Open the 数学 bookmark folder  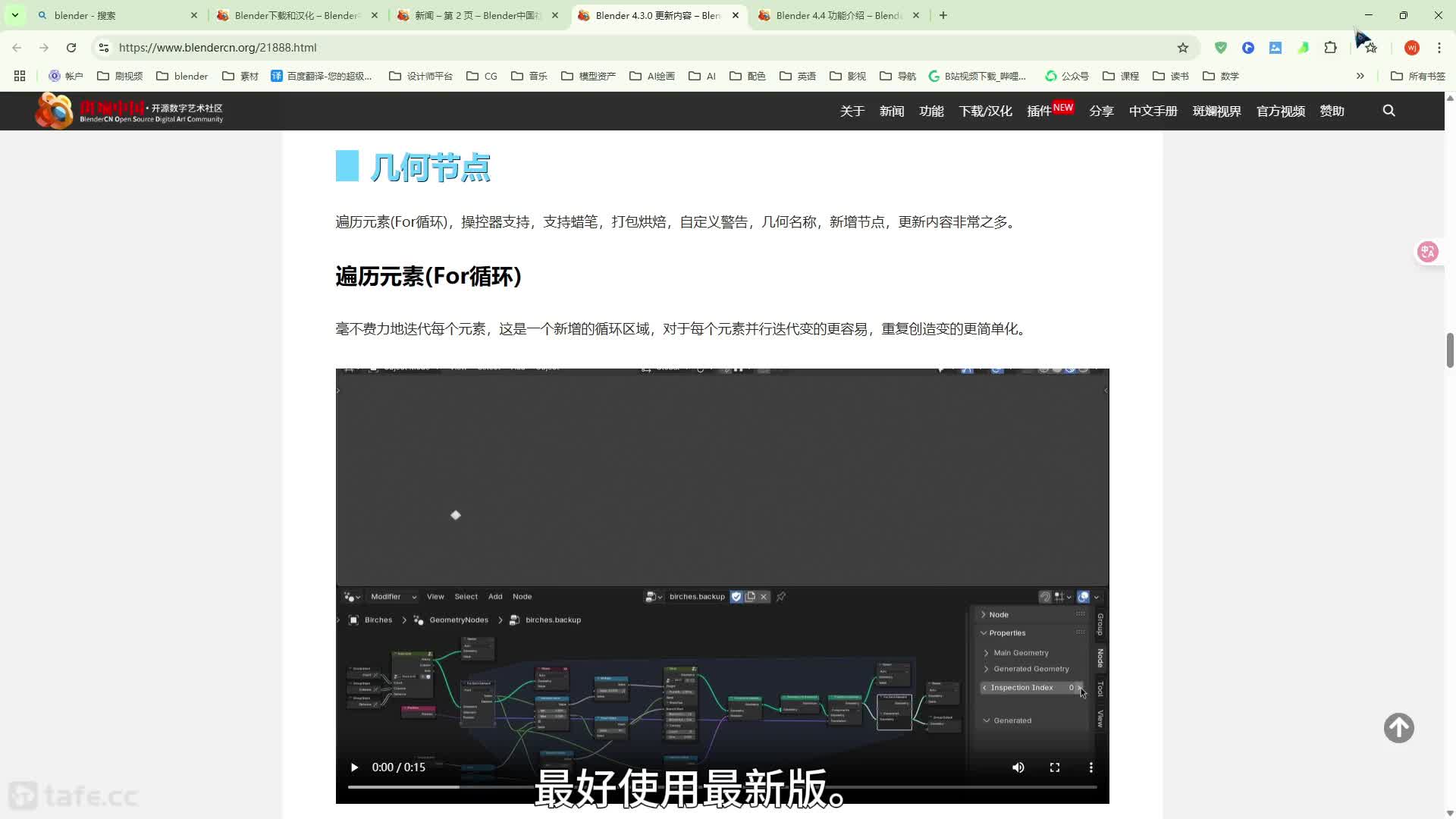(x=1221, y=76)
